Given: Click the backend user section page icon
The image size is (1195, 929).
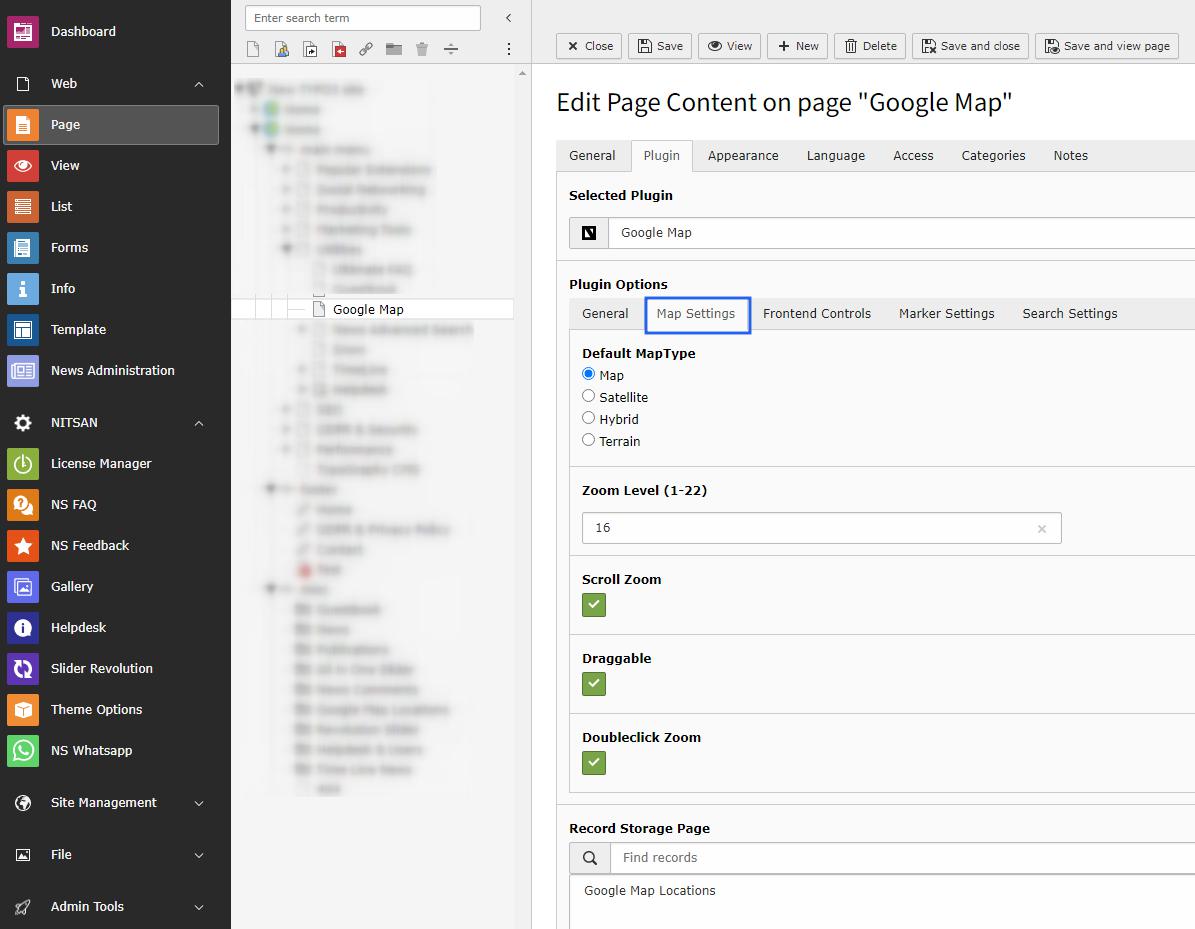Looking at the screenshot, I should pyautogui.click(x=282, y=50).
